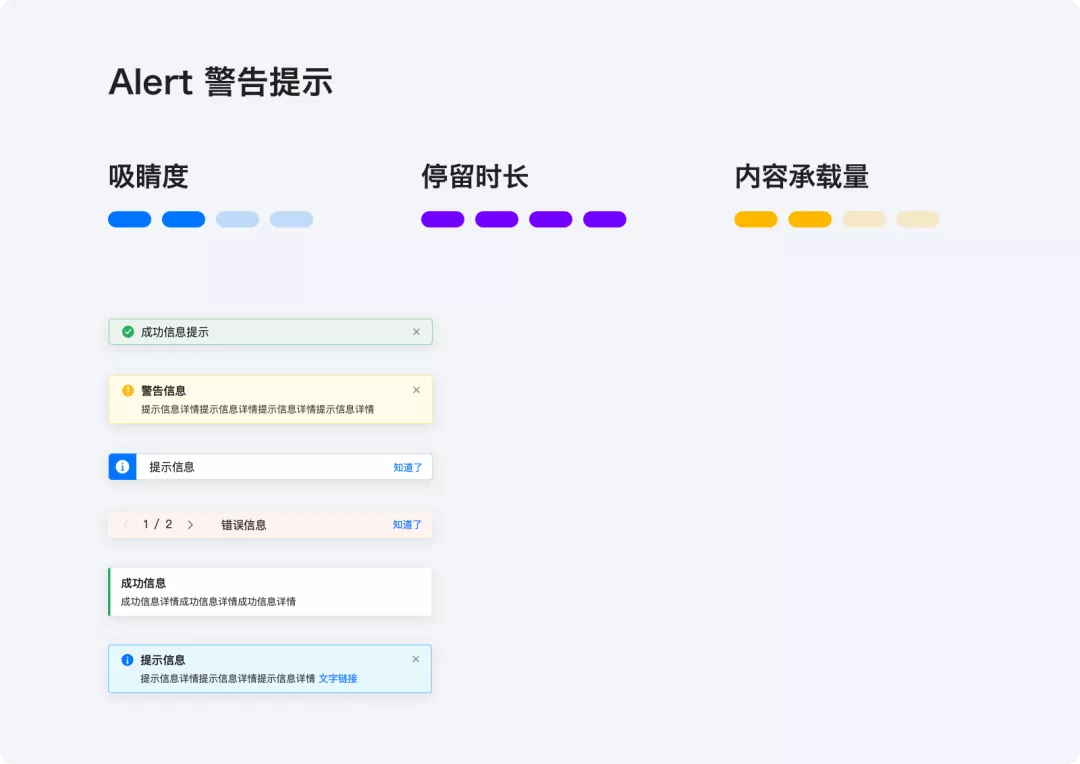
Task: Go to previous alert with left chevron
Action: (x=125, y=525)
